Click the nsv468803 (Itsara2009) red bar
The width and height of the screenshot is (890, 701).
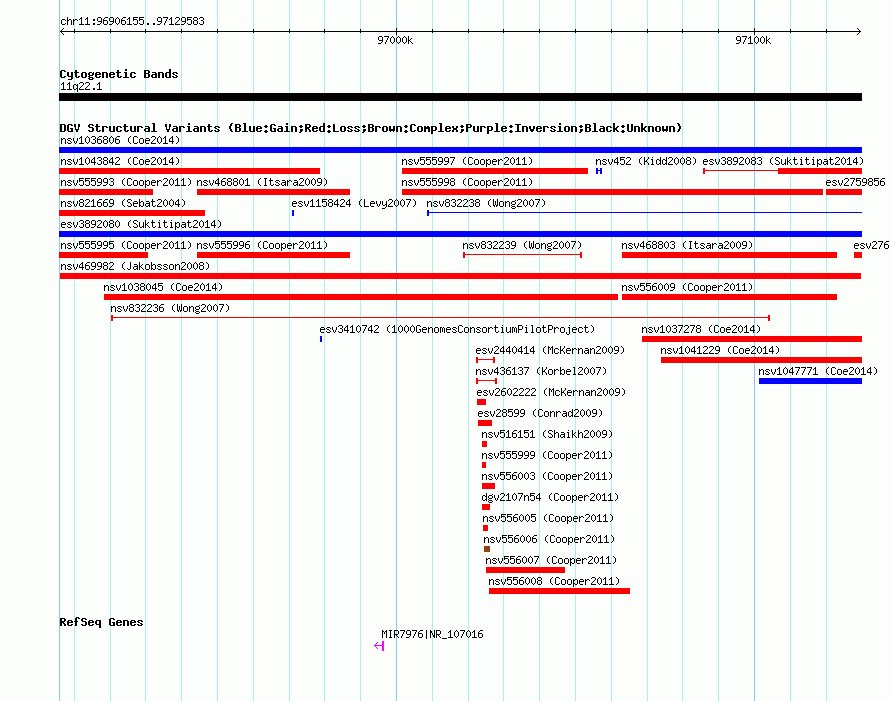(x=729, y=255)
